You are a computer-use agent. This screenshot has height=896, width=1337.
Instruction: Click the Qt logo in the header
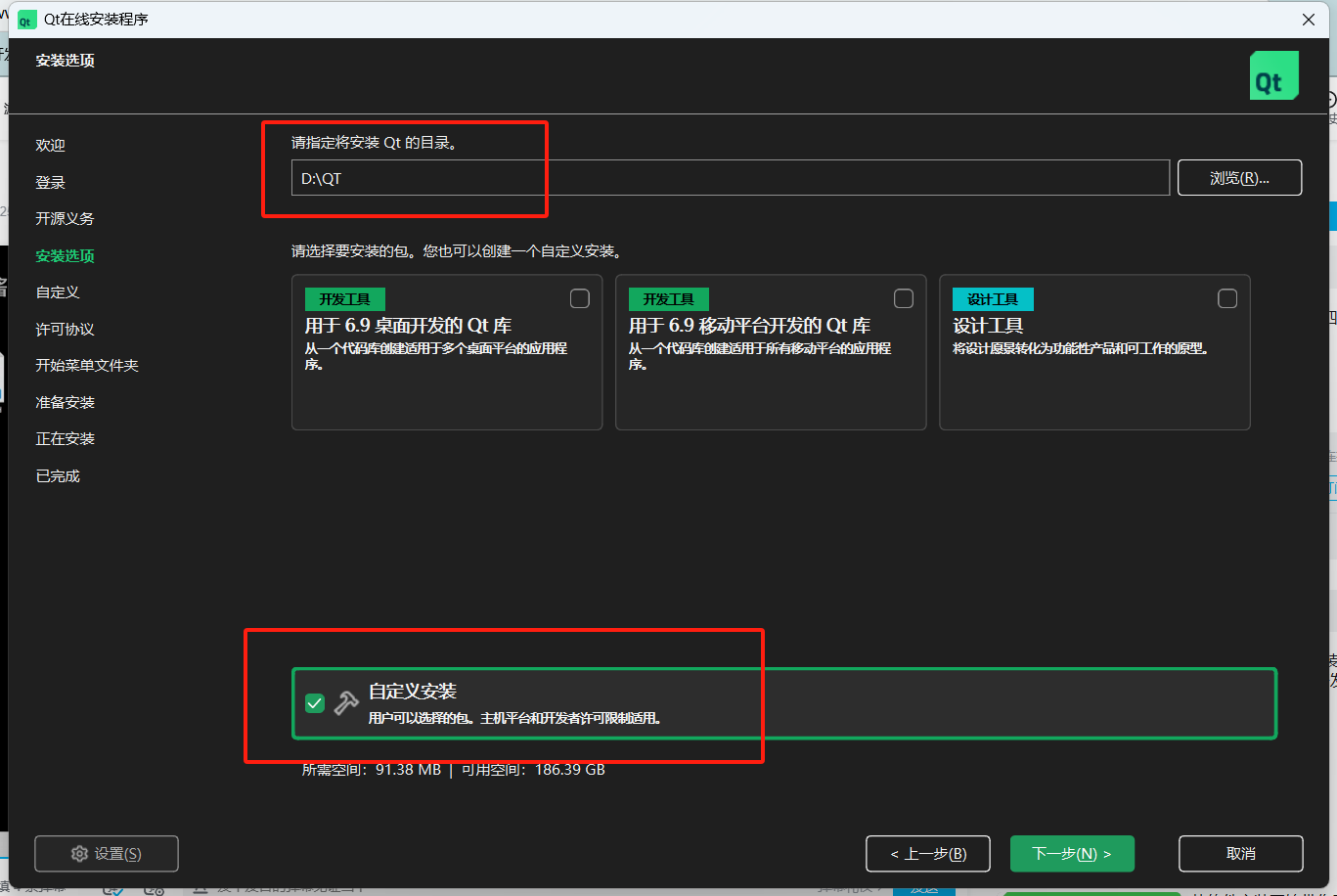pos(1274,75)
